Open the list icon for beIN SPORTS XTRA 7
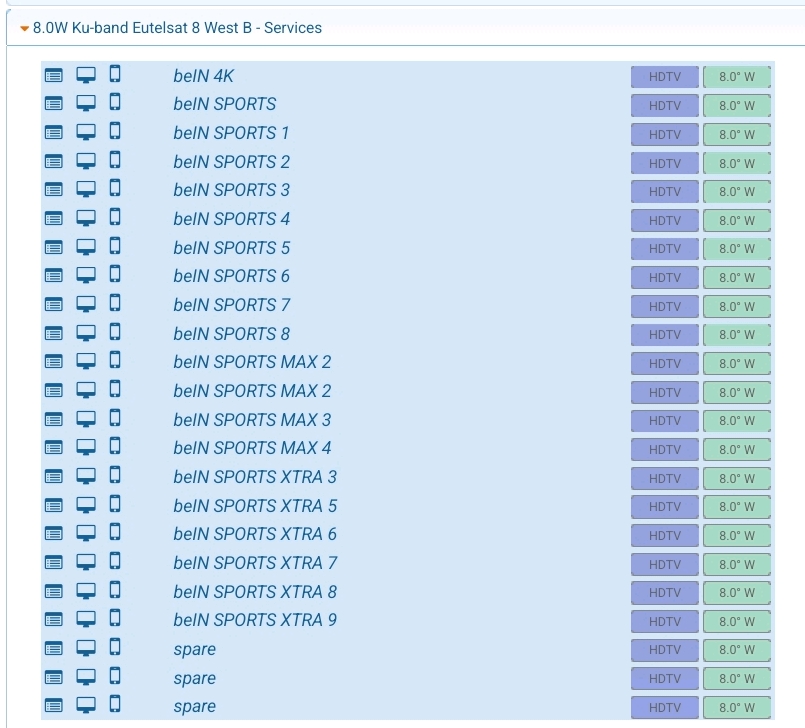The width and height of the screenshot is (805, 728). [53, 563]
